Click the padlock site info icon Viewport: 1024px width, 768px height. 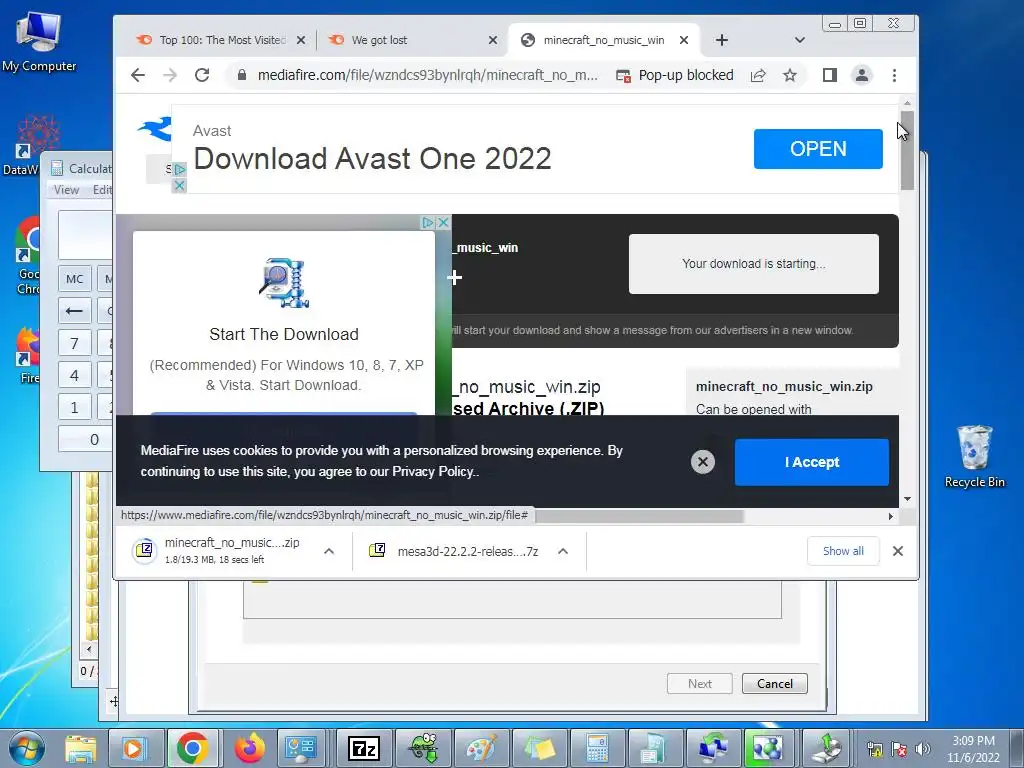point(242,75)
